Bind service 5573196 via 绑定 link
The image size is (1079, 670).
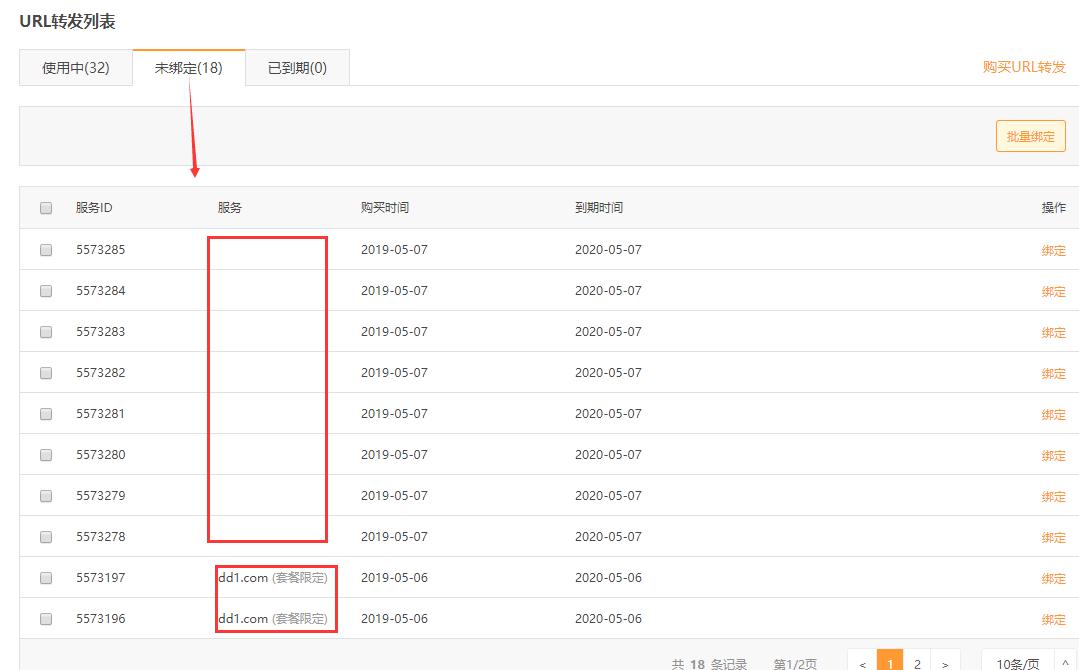[1053, 620]
